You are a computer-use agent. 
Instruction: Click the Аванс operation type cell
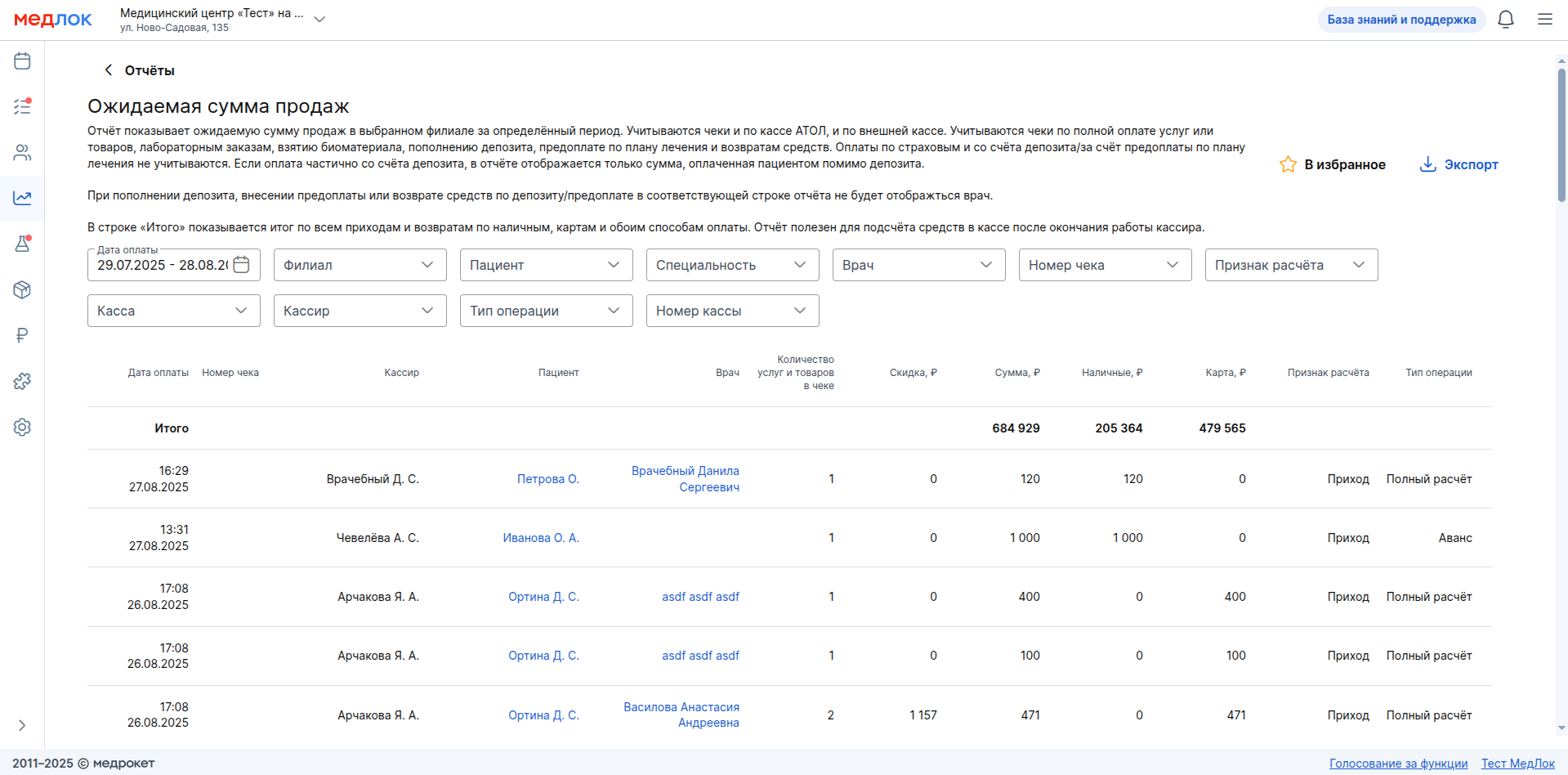[x=1455, y=538]
